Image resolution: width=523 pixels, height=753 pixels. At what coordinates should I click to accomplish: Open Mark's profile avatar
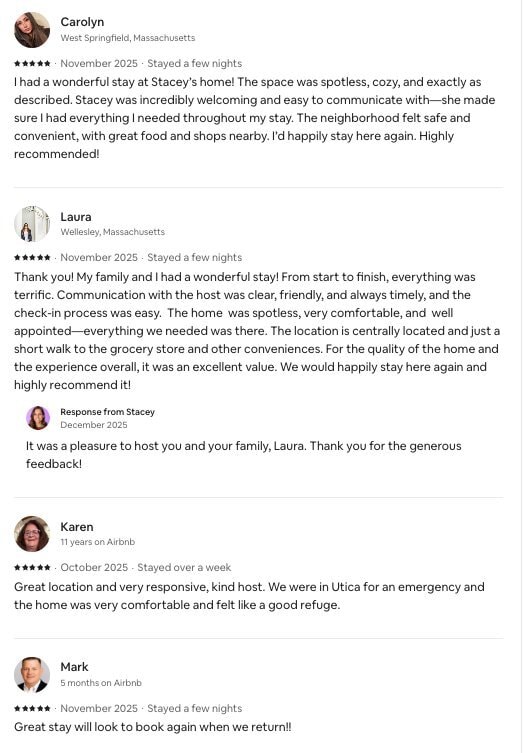[x=32, y=675]
